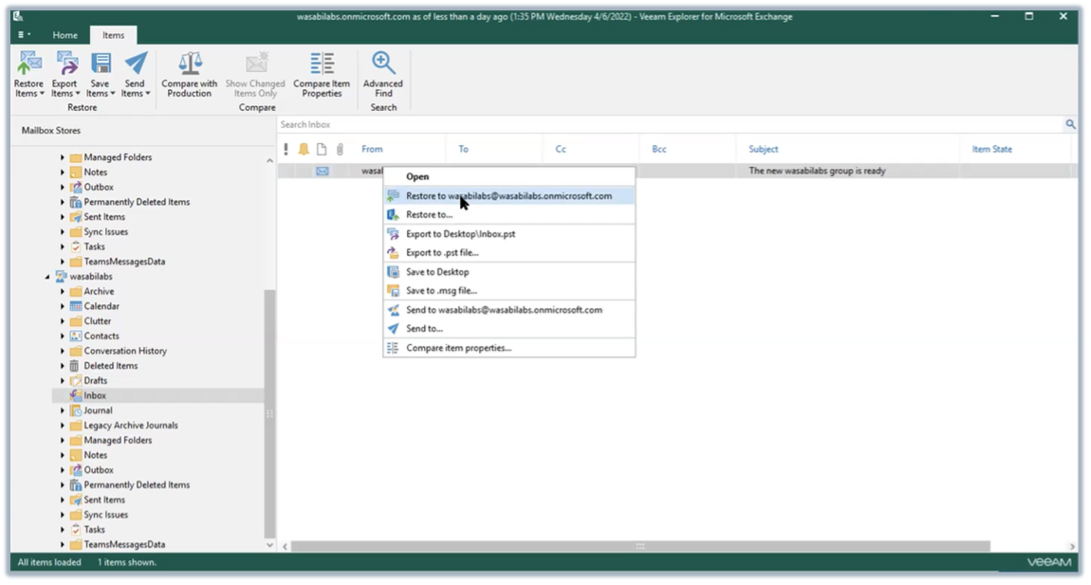Expand the Calendar folder node

[x=62, y=306]
